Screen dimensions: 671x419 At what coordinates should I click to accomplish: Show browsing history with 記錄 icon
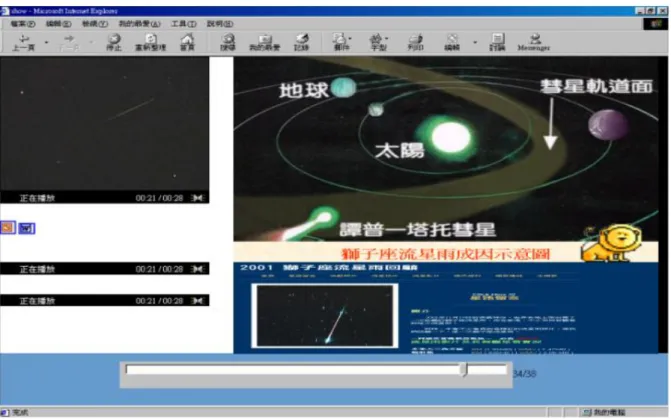(301, 43)
